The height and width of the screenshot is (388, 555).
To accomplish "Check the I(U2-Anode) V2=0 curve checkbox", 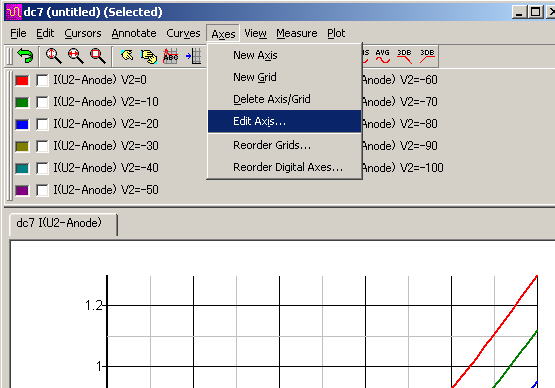I will click(42, 80).
